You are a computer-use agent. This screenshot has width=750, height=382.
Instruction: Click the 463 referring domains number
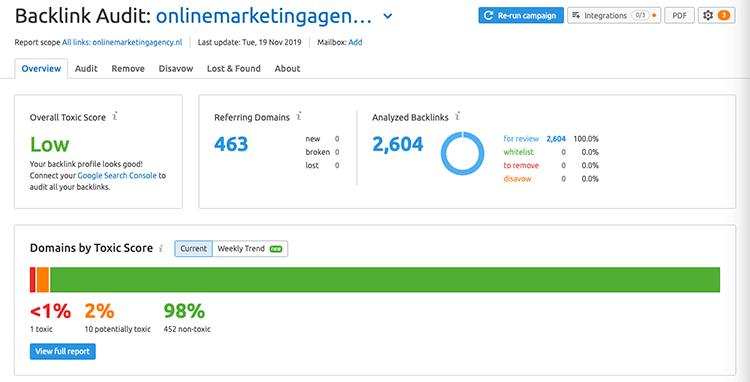coord(231,144)
